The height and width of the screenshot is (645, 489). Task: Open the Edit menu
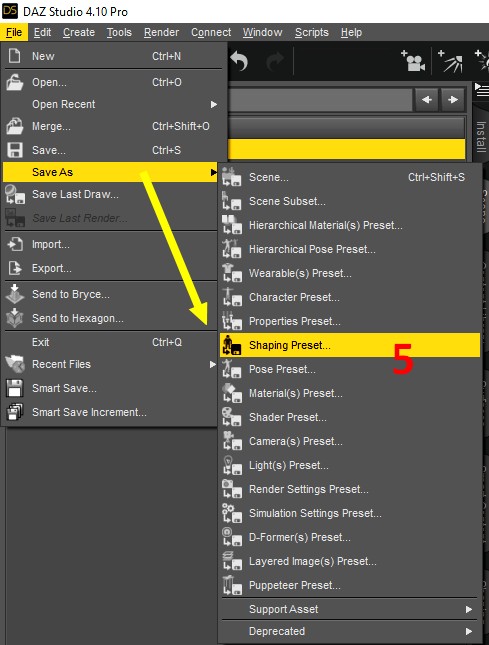(x=42, y=32)
